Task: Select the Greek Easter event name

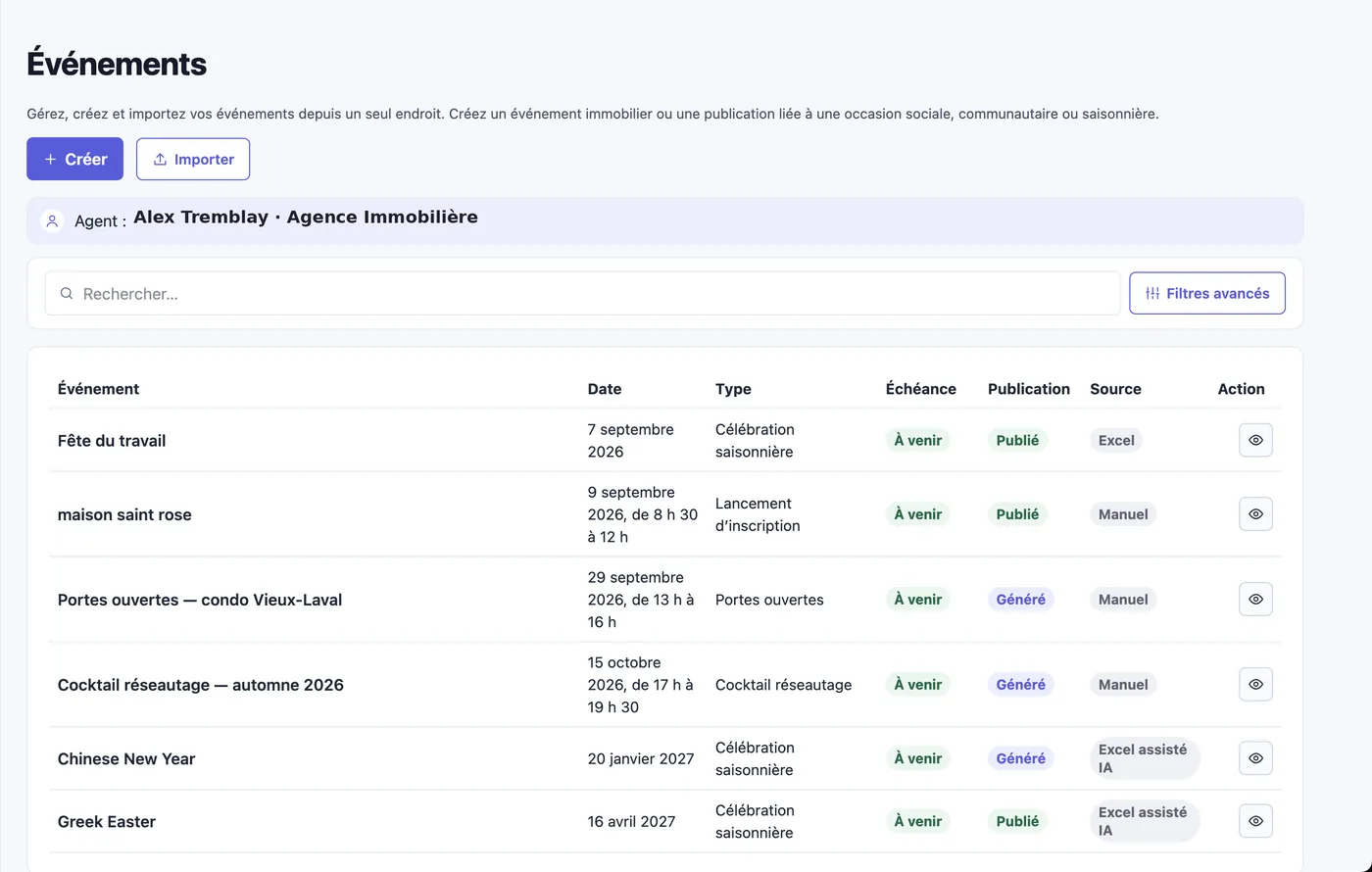Action: click(107, 821)
